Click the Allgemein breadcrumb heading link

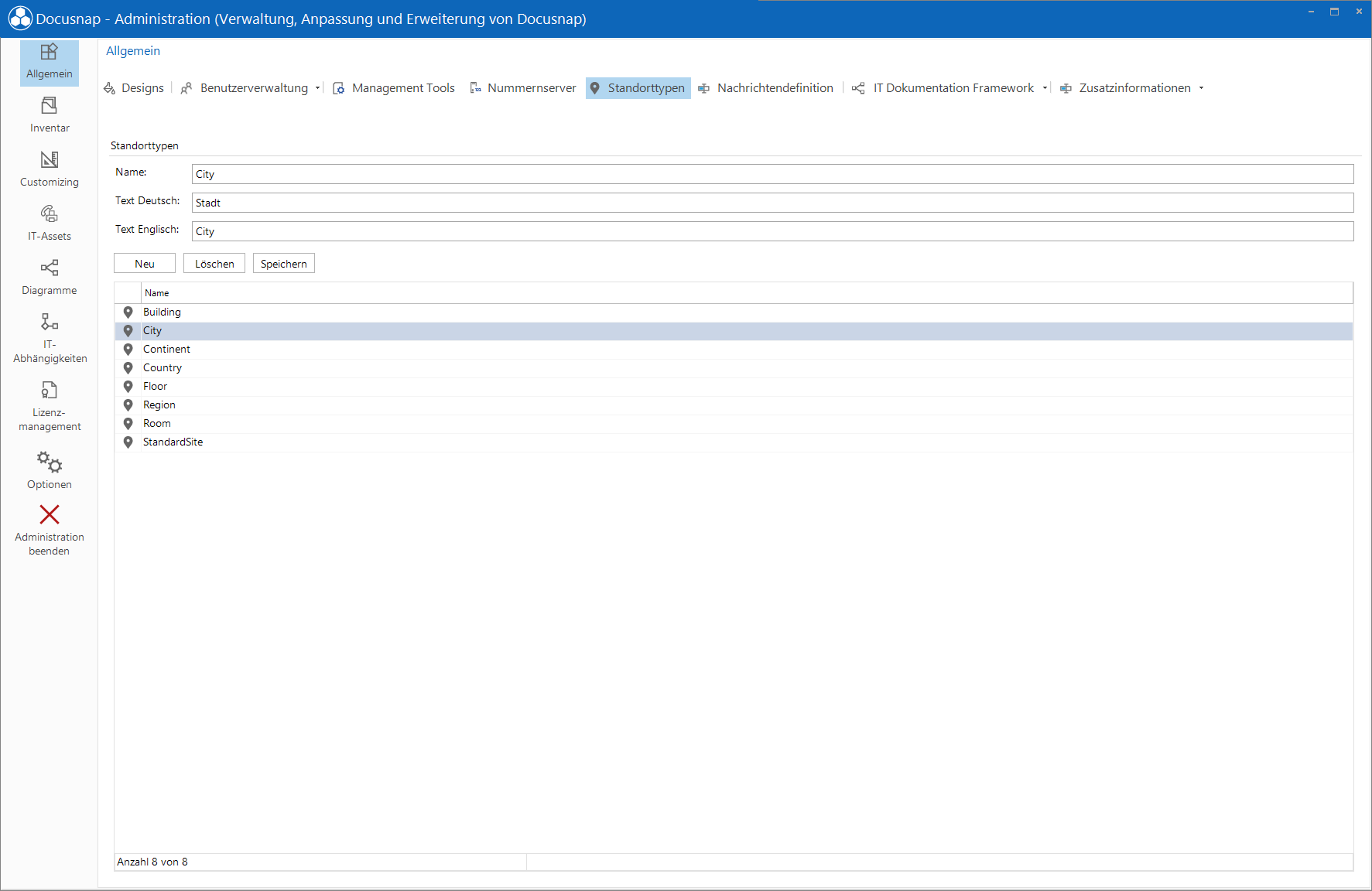point(133,51)
